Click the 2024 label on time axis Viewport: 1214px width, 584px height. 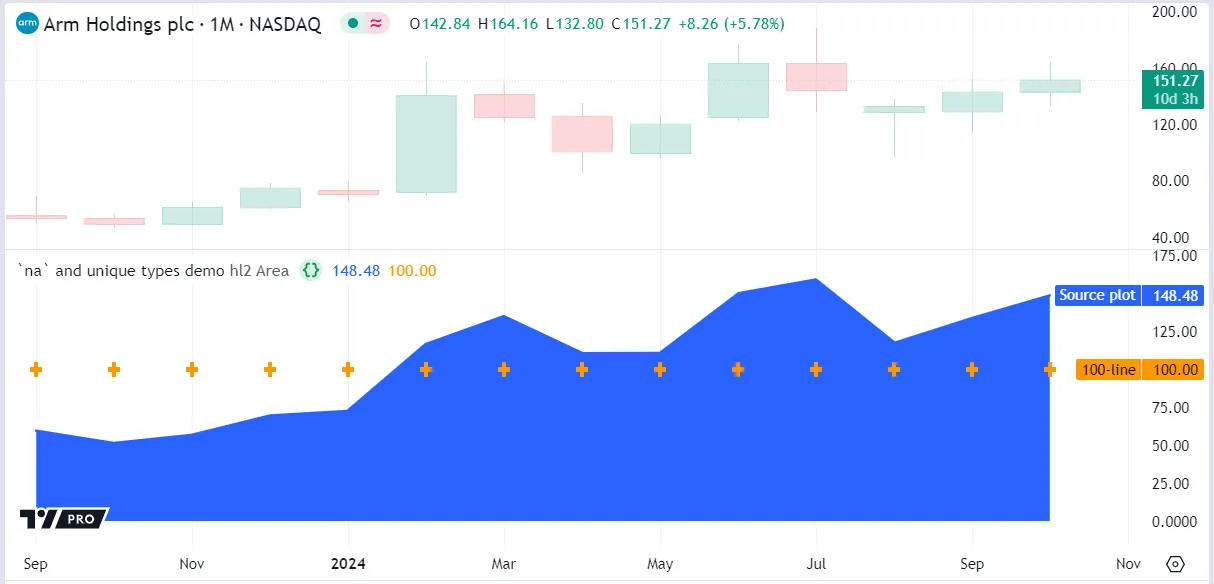pyautogui.click(x=348, y=563)
